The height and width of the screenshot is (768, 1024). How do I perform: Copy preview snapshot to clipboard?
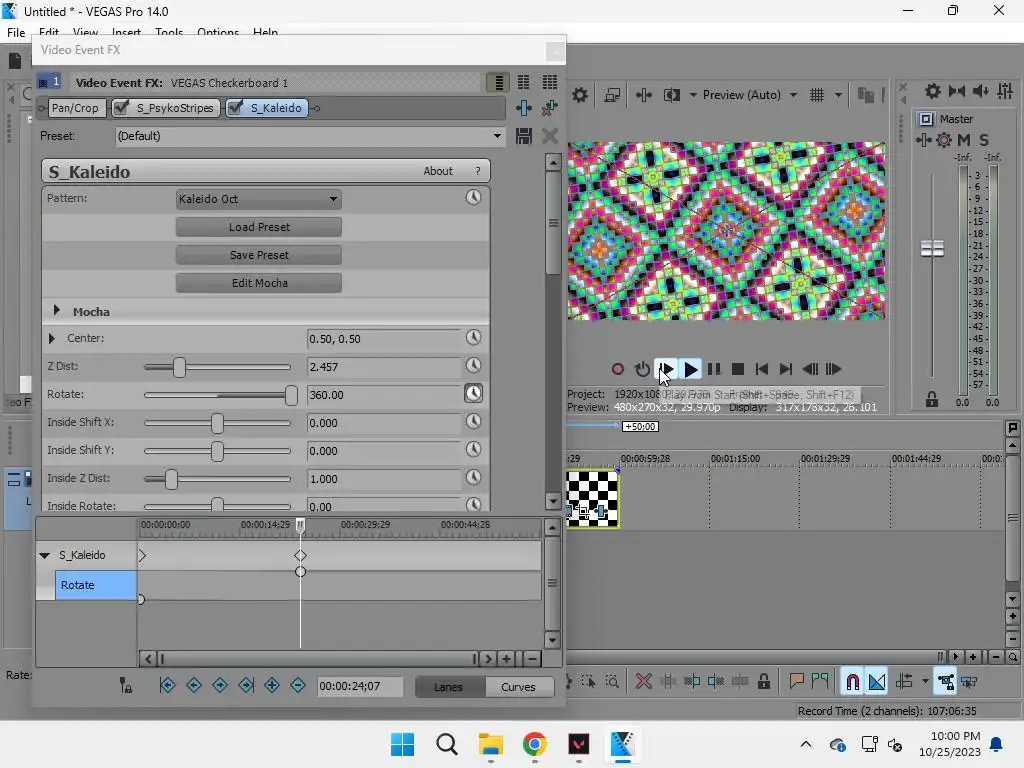click(x=865, y=95)
